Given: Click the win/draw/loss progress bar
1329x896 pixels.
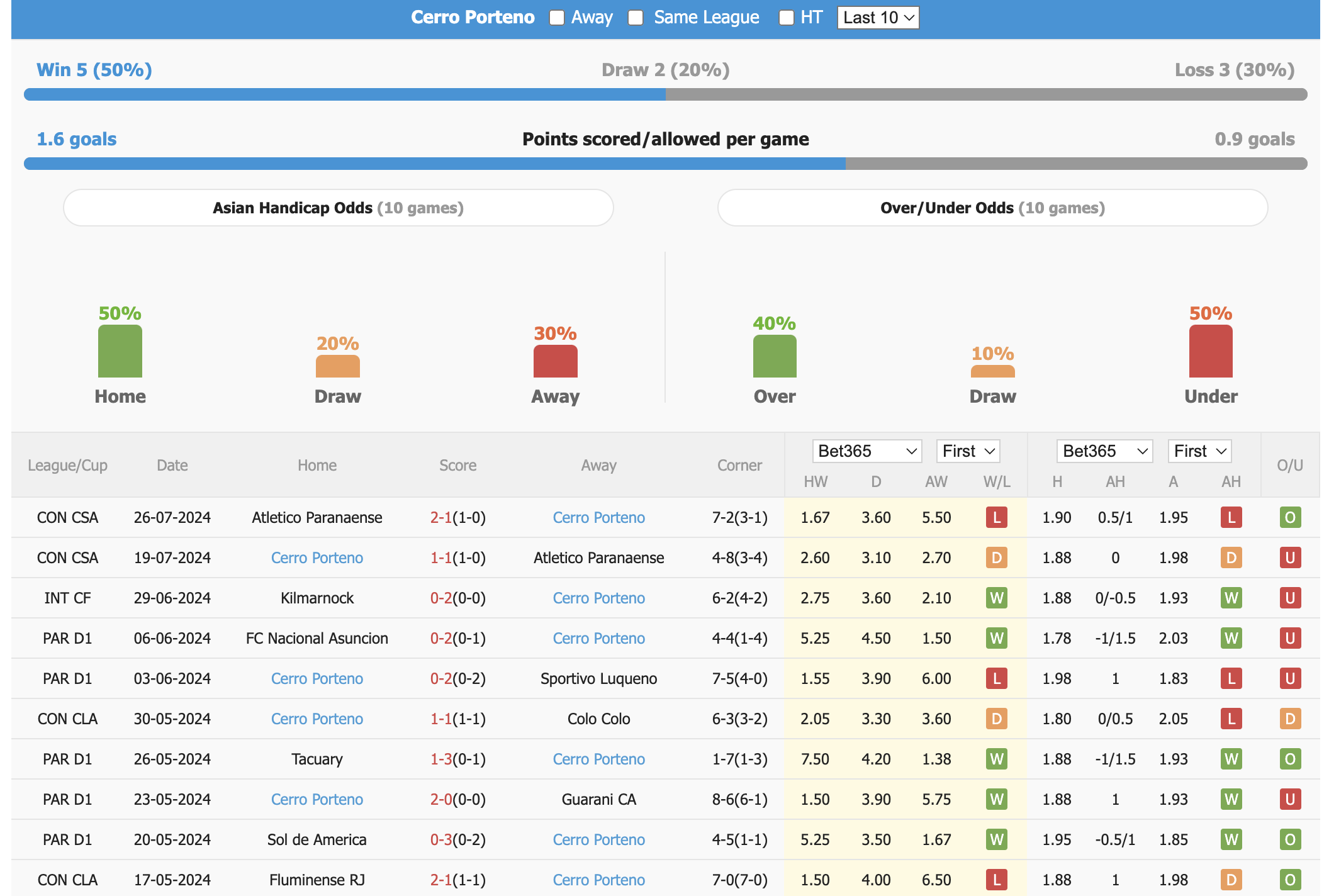Looking at the screenshot, I should coord(666,94).
